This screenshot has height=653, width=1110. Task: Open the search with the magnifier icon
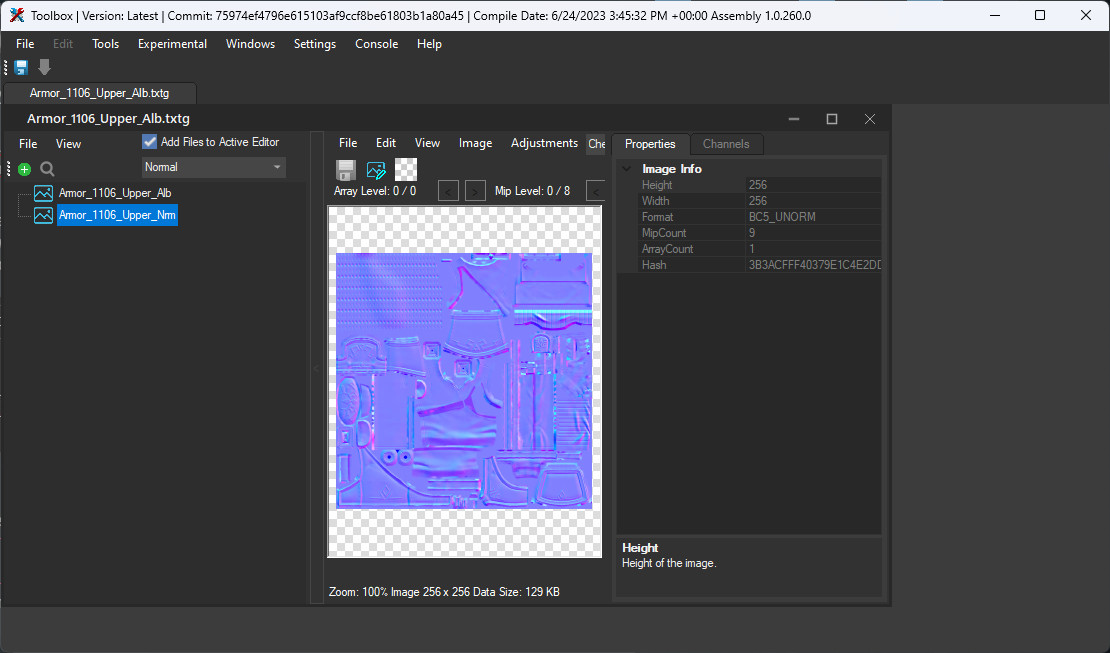pyautogui.click(x=46, y=169)
